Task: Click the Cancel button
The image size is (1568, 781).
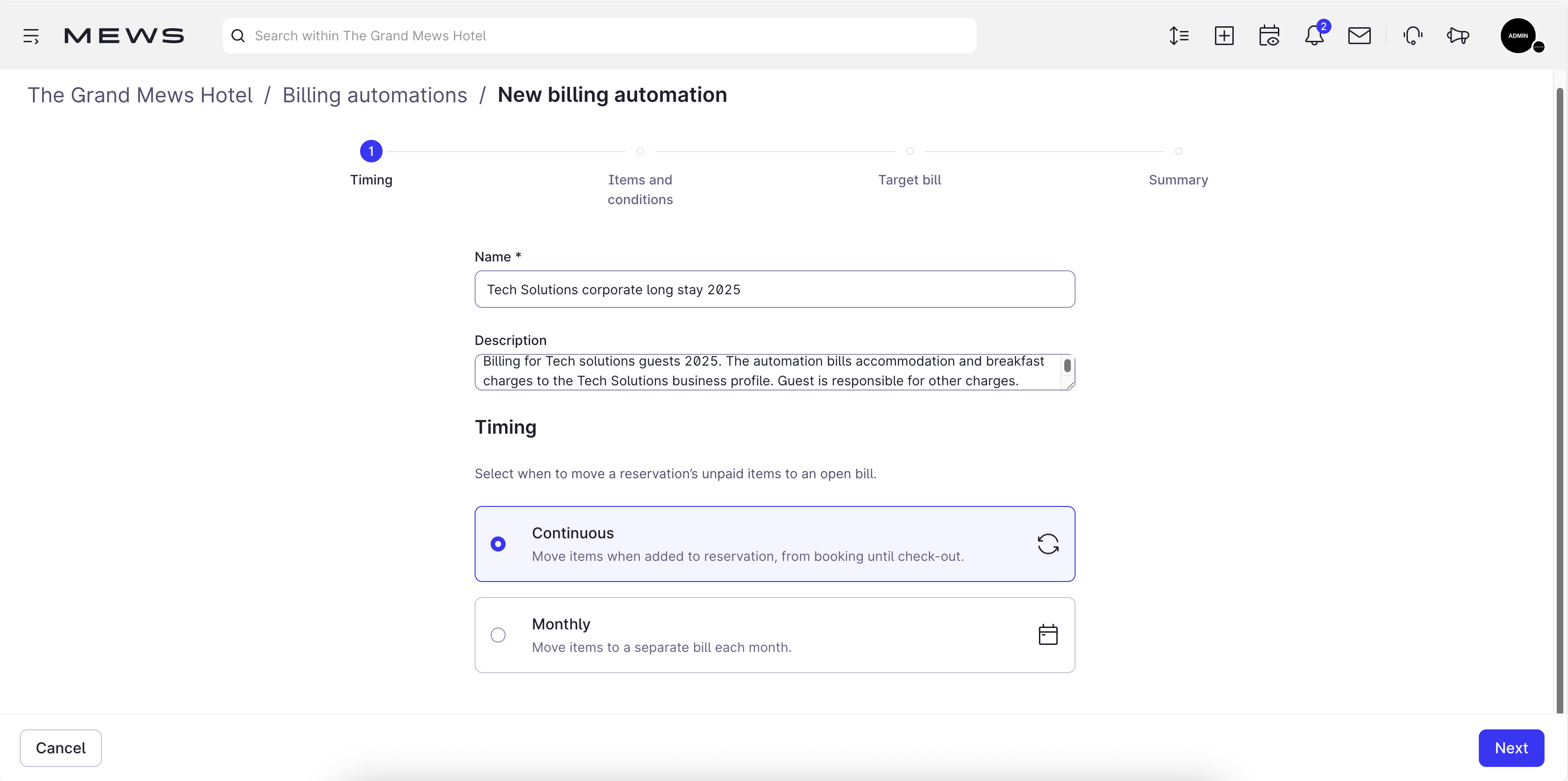Action: pos(61,748)
